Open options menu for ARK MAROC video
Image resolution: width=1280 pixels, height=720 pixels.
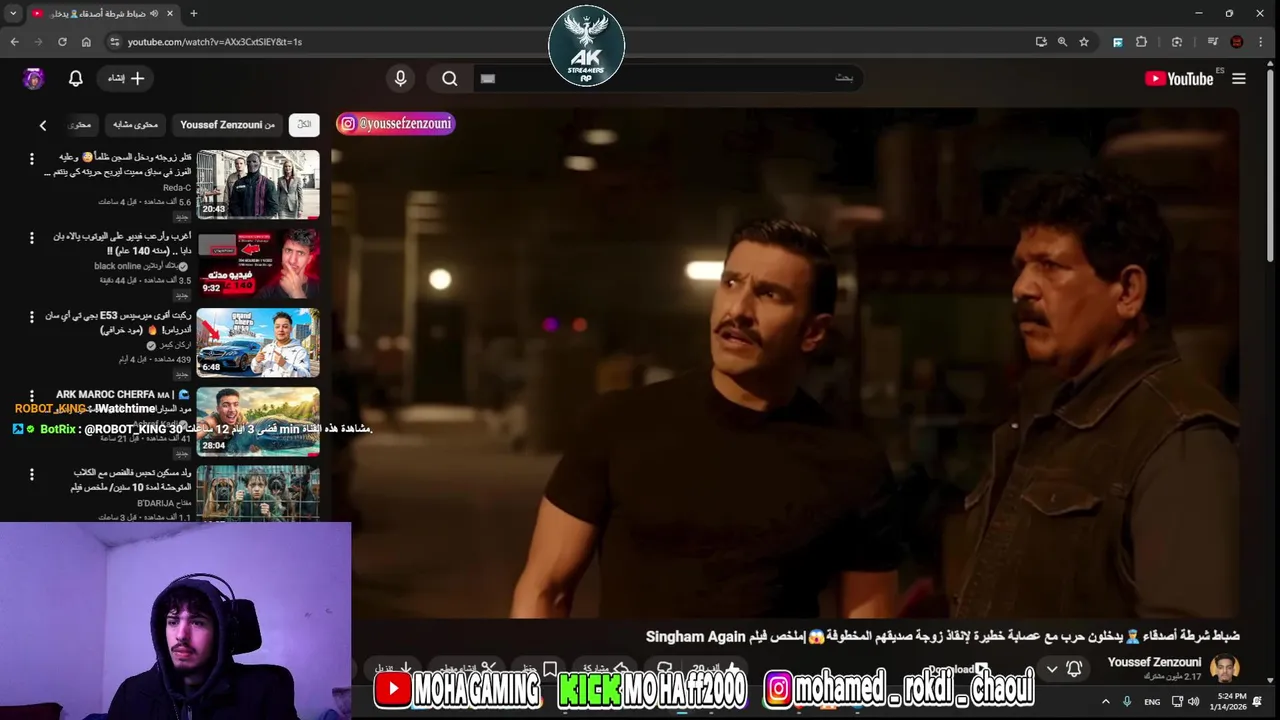[x=31, y=396]
